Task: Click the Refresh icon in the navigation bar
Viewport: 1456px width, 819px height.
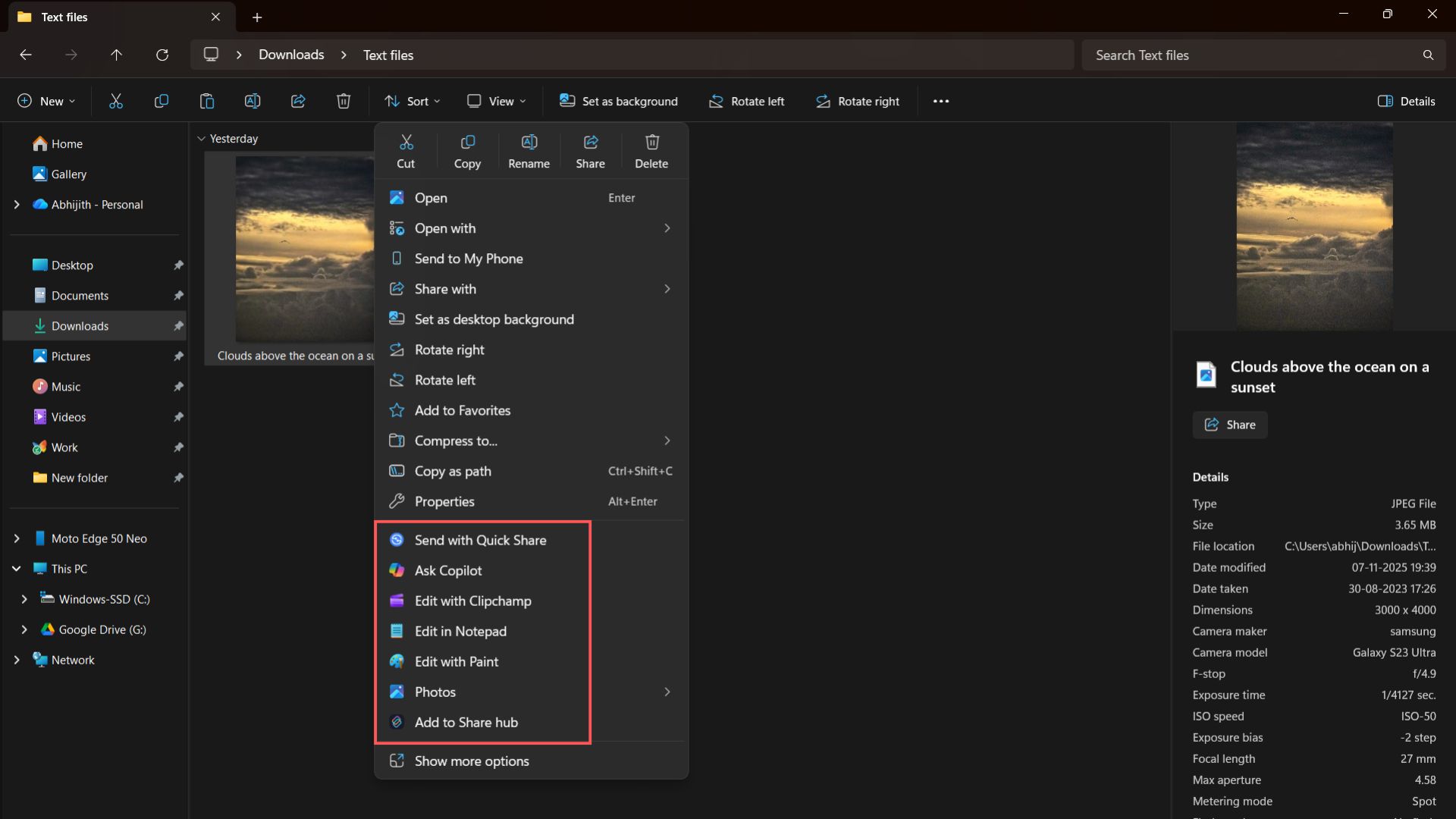Action: (x=162, y=55)
